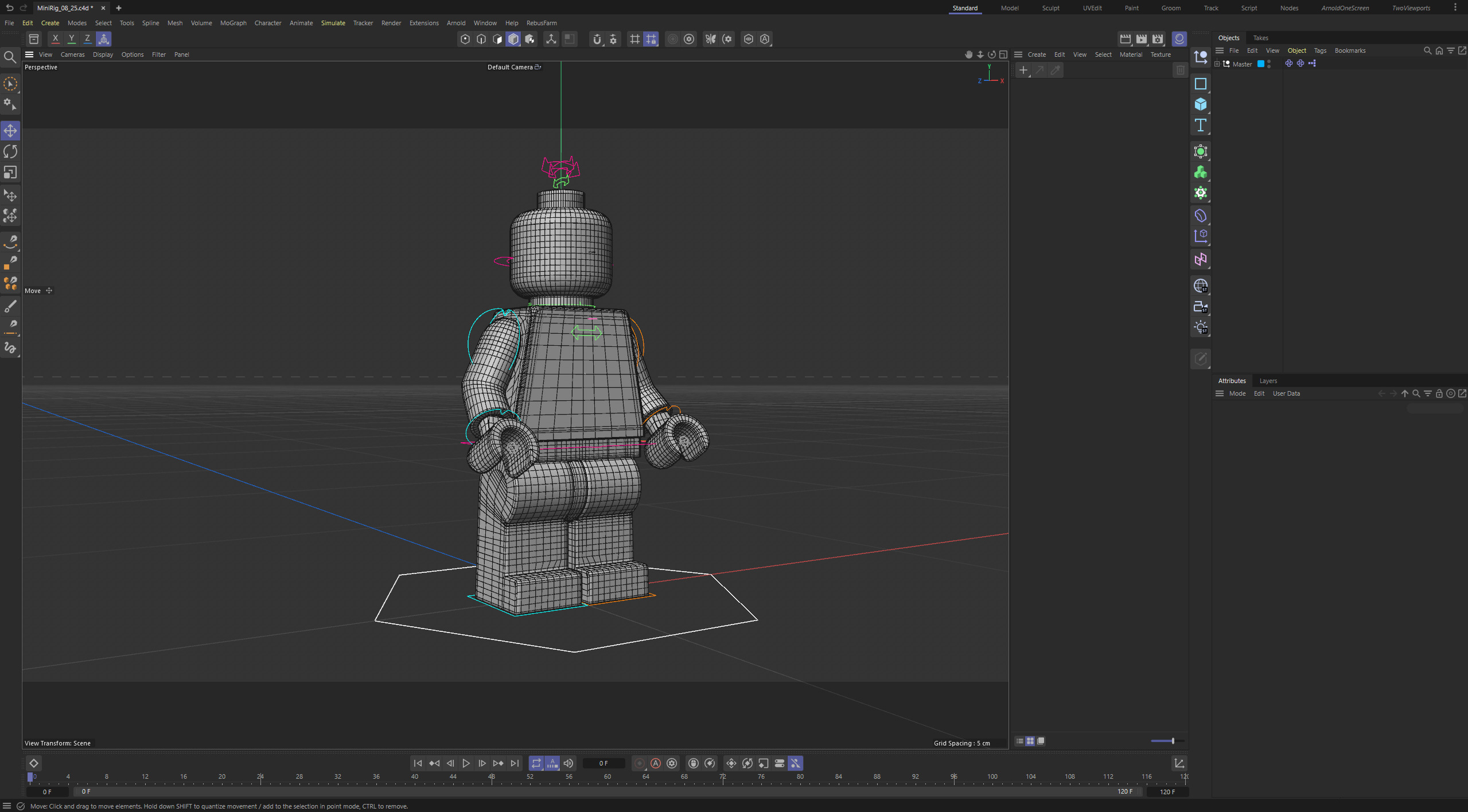Toggle the Z axis lock
The image size is (1468, 812).
88,39
